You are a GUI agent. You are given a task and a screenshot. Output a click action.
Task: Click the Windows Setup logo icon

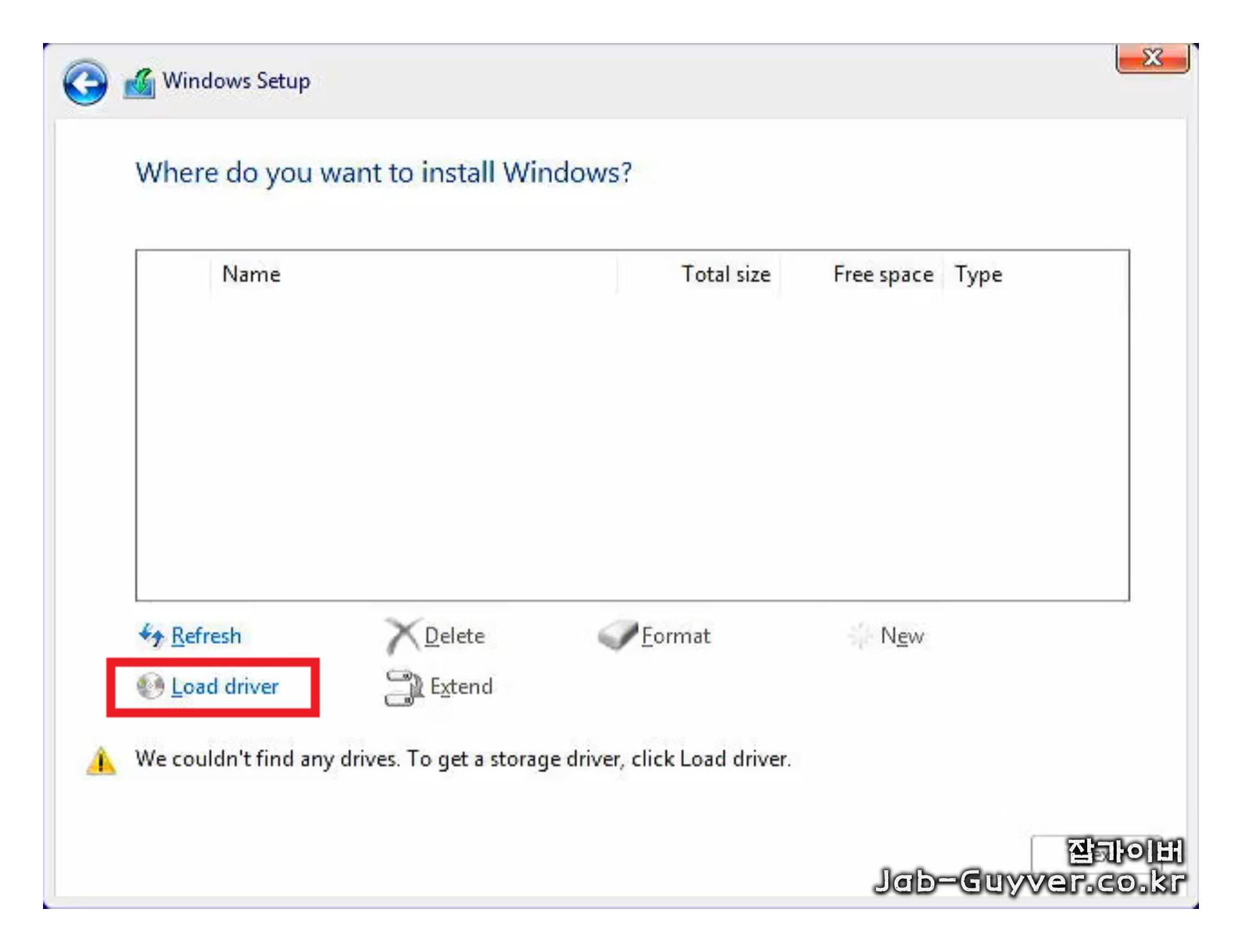(x=139, y=83)
